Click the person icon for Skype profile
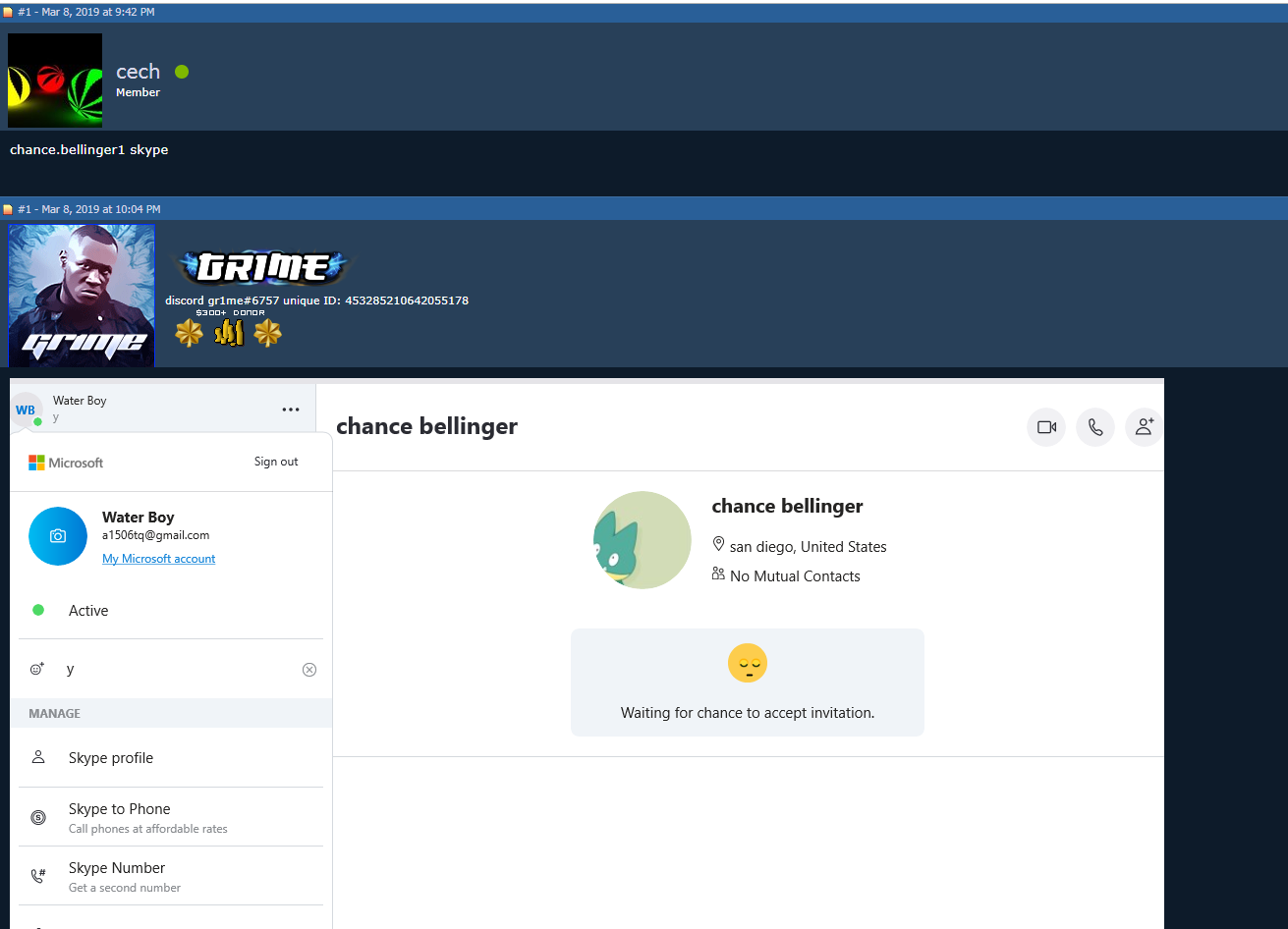This screenshot has width=1288, height=929. [x=38, y=757]
